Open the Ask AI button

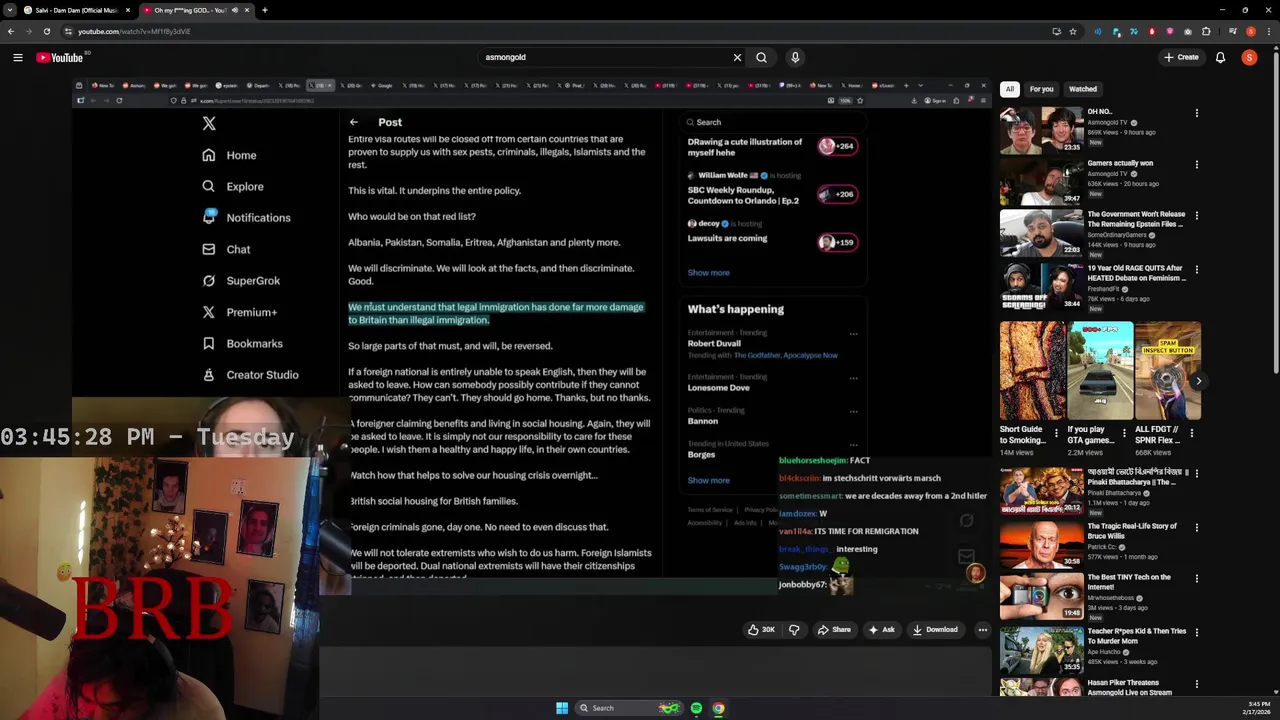(x=881, y=630)
